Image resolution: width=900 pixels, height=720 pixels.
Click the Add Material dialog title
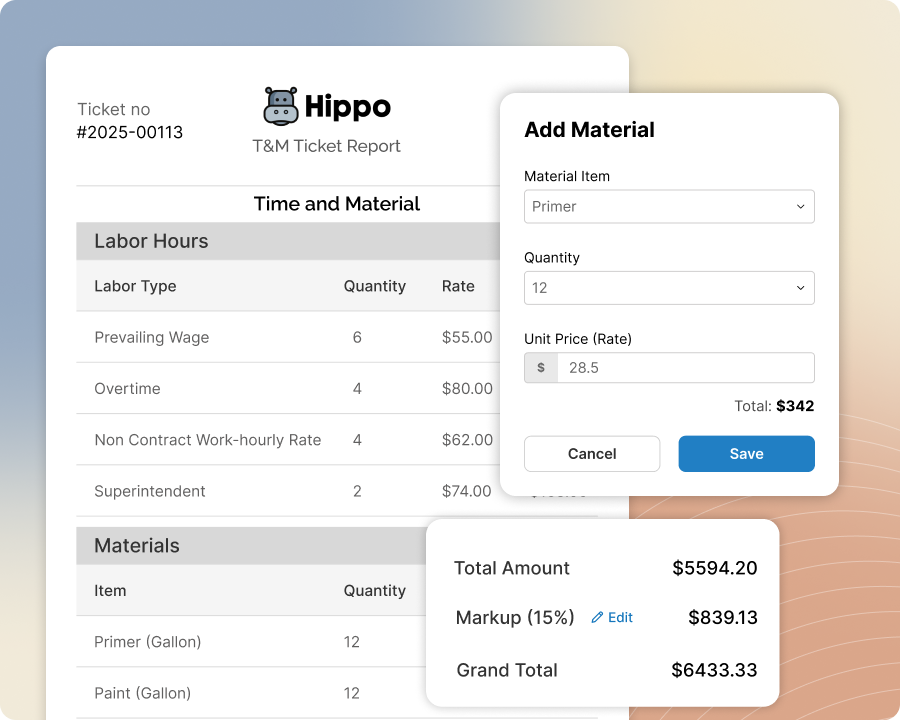pyautogui.click(x=589, y=130)
